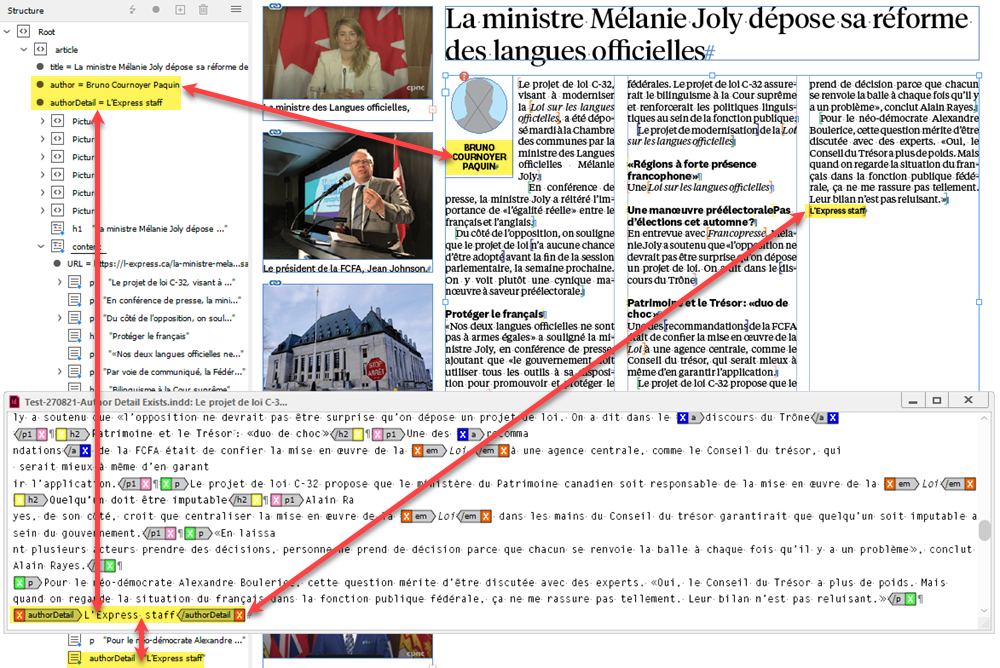Collapse the Root element
The height and width of the screenshot is (668, 1000).
[7, 31]
